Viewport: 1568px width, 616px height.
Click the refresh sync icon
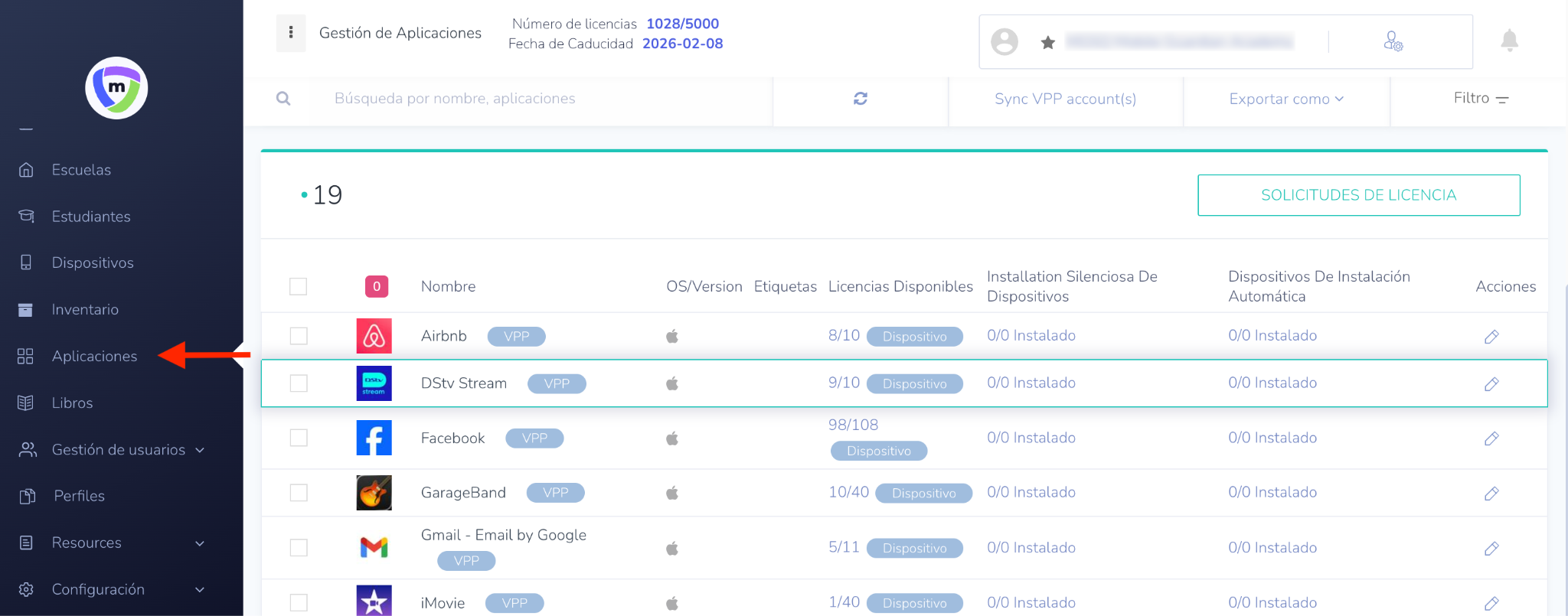861,99
